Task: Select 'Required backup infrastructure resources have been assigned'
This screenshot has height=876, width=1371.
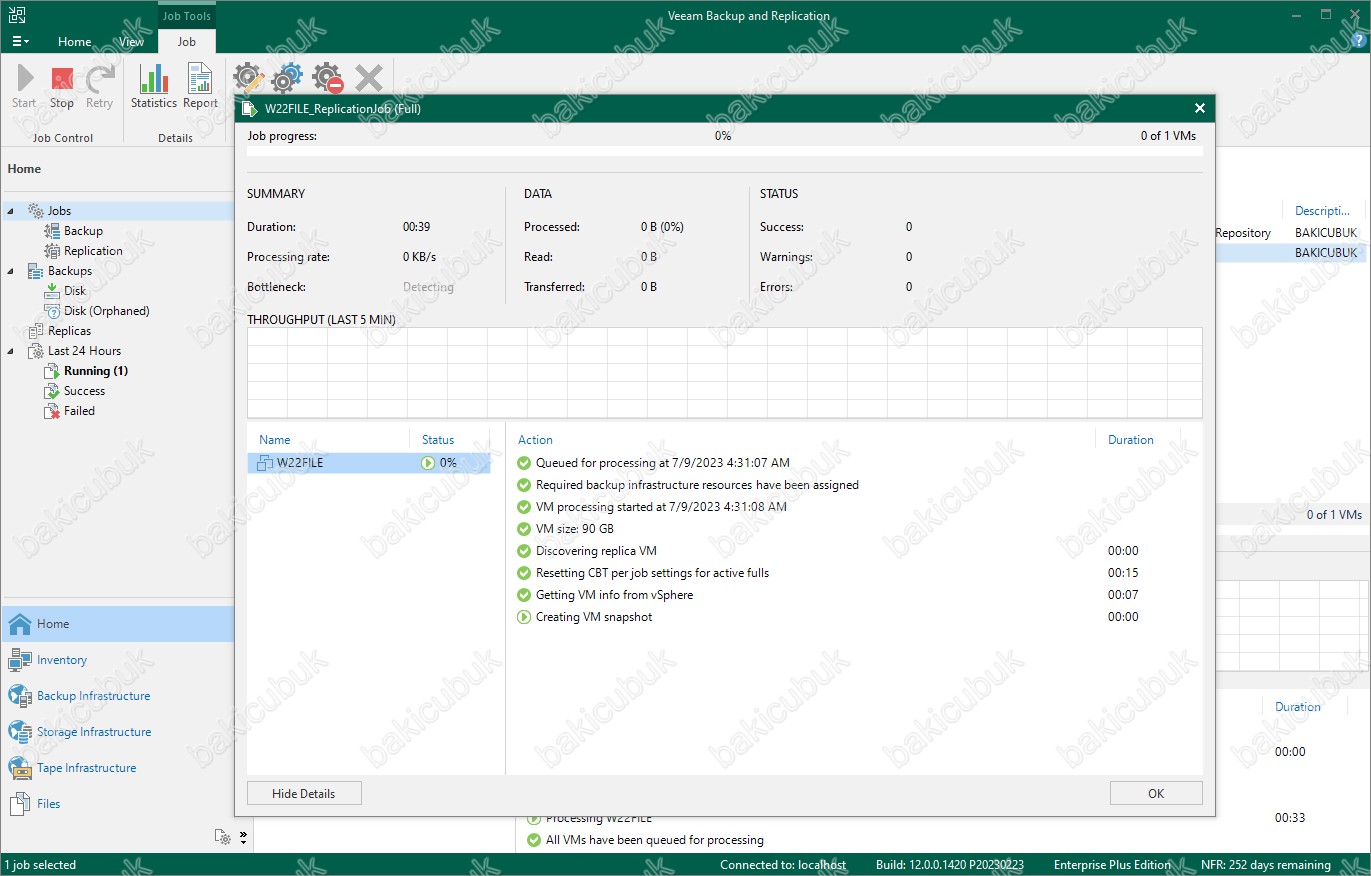Action: point(697,485)
